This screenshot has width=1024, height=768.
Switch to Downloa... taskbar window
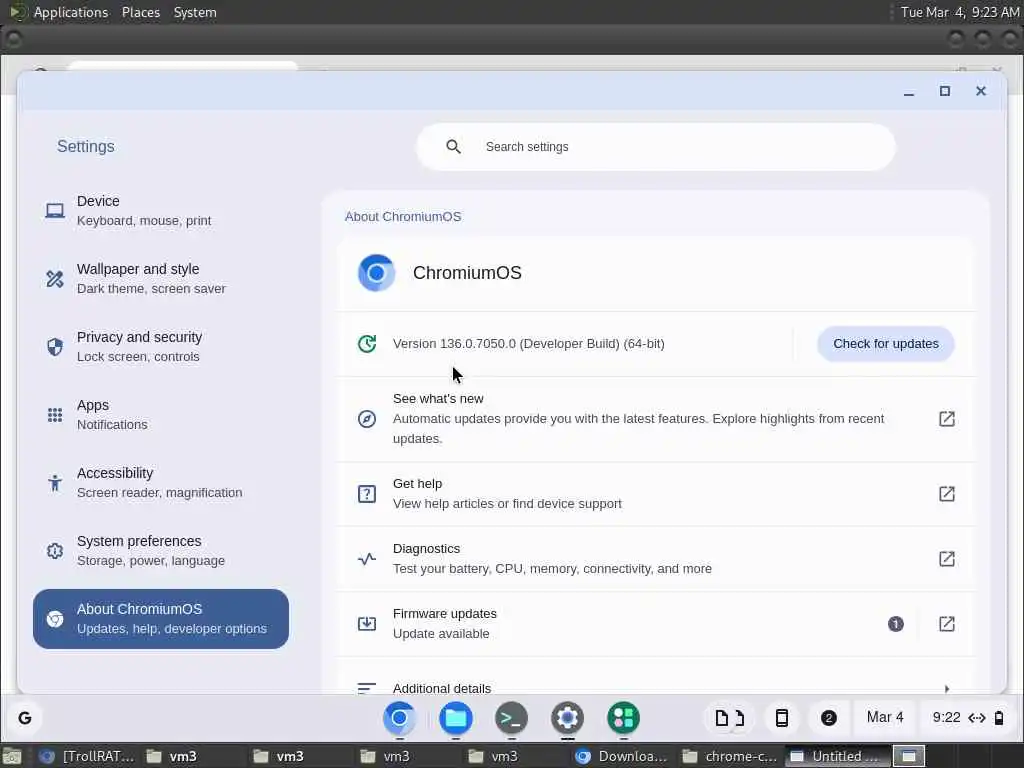pos(622,756)
